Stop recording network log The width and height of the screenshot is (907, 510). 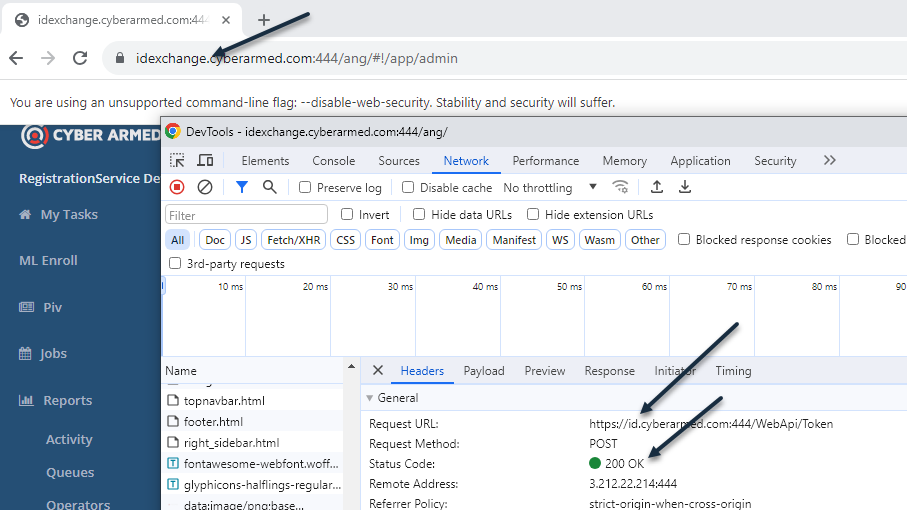(177, 187)
